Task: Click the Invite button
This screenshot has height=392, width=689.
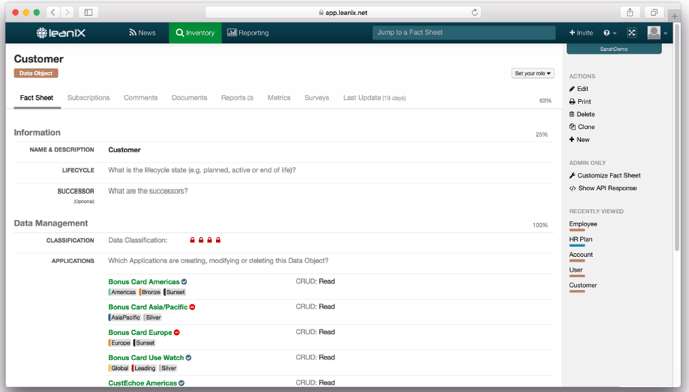Action: [581, 33]
